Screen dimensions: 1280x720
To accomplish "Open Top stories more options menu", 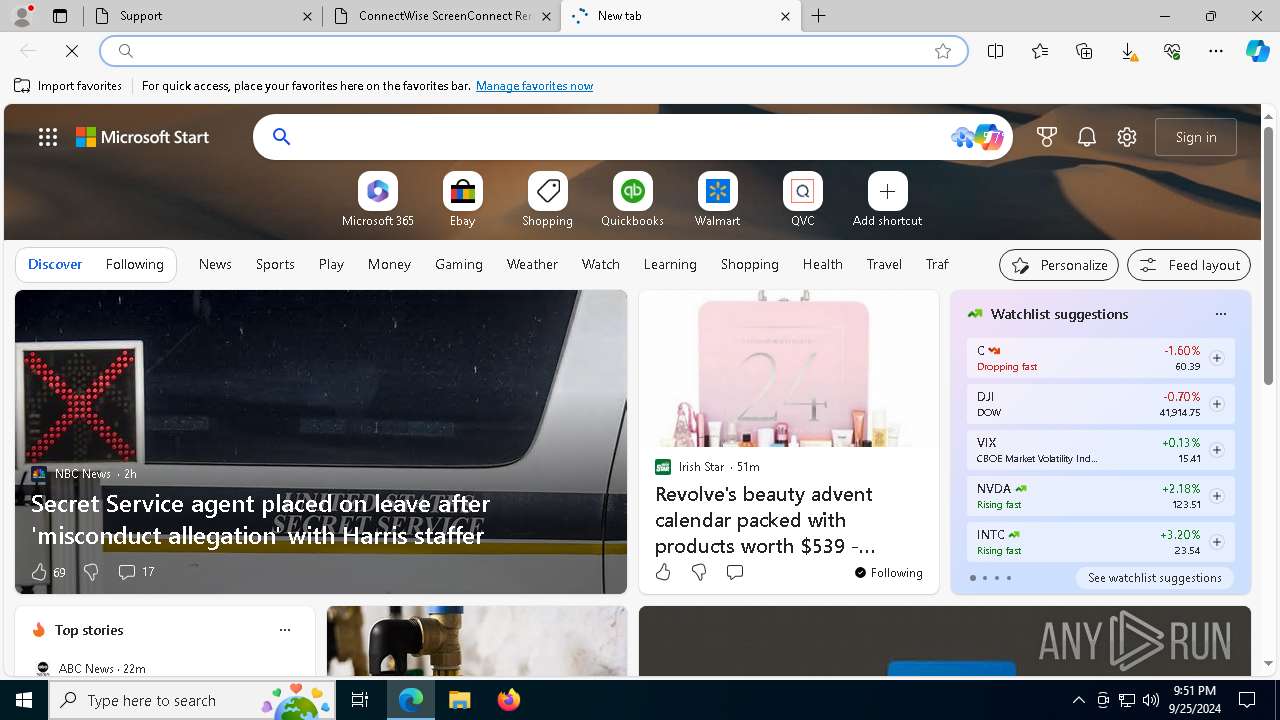I will click(x=284, y=630).
